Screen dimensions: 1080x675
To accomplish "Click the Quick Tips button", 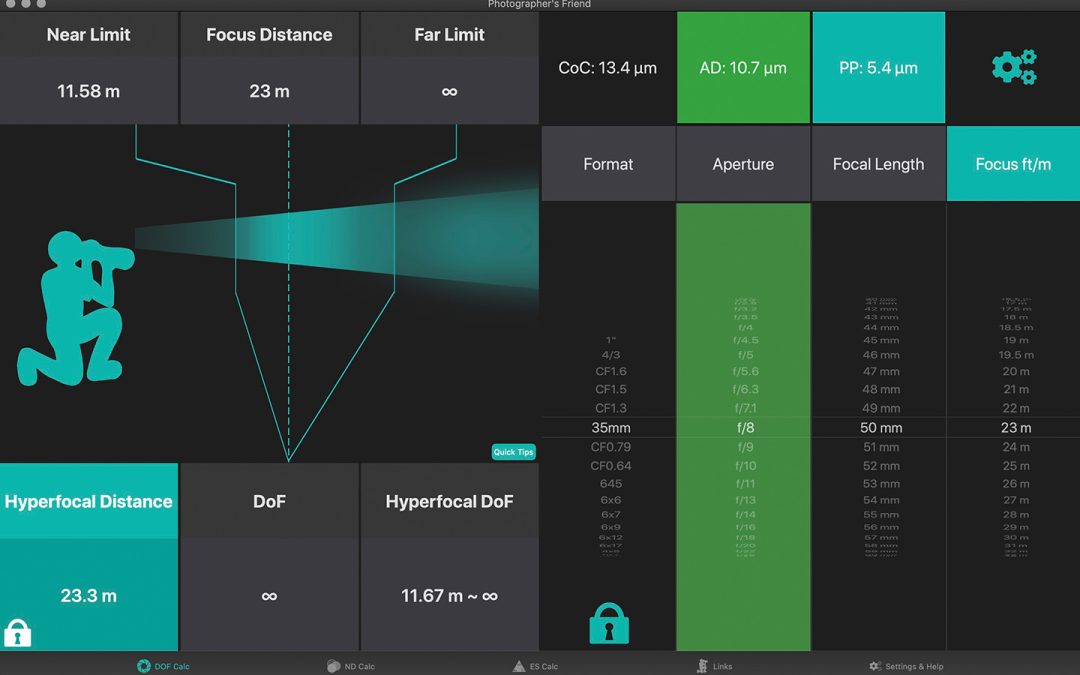I will pyautogui.click(x=513, y=452).
